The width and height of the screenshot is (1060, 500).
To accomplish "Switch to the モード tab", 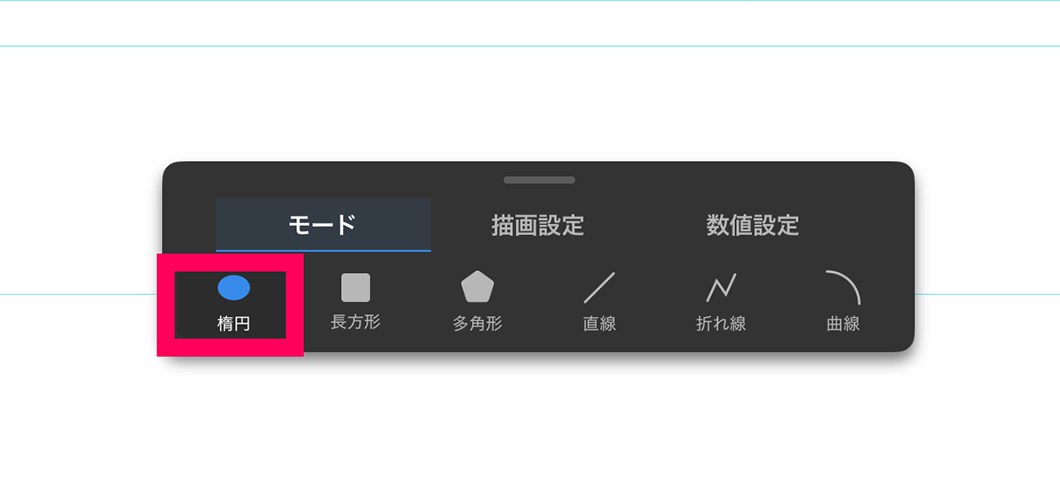I will click(323, 224).
